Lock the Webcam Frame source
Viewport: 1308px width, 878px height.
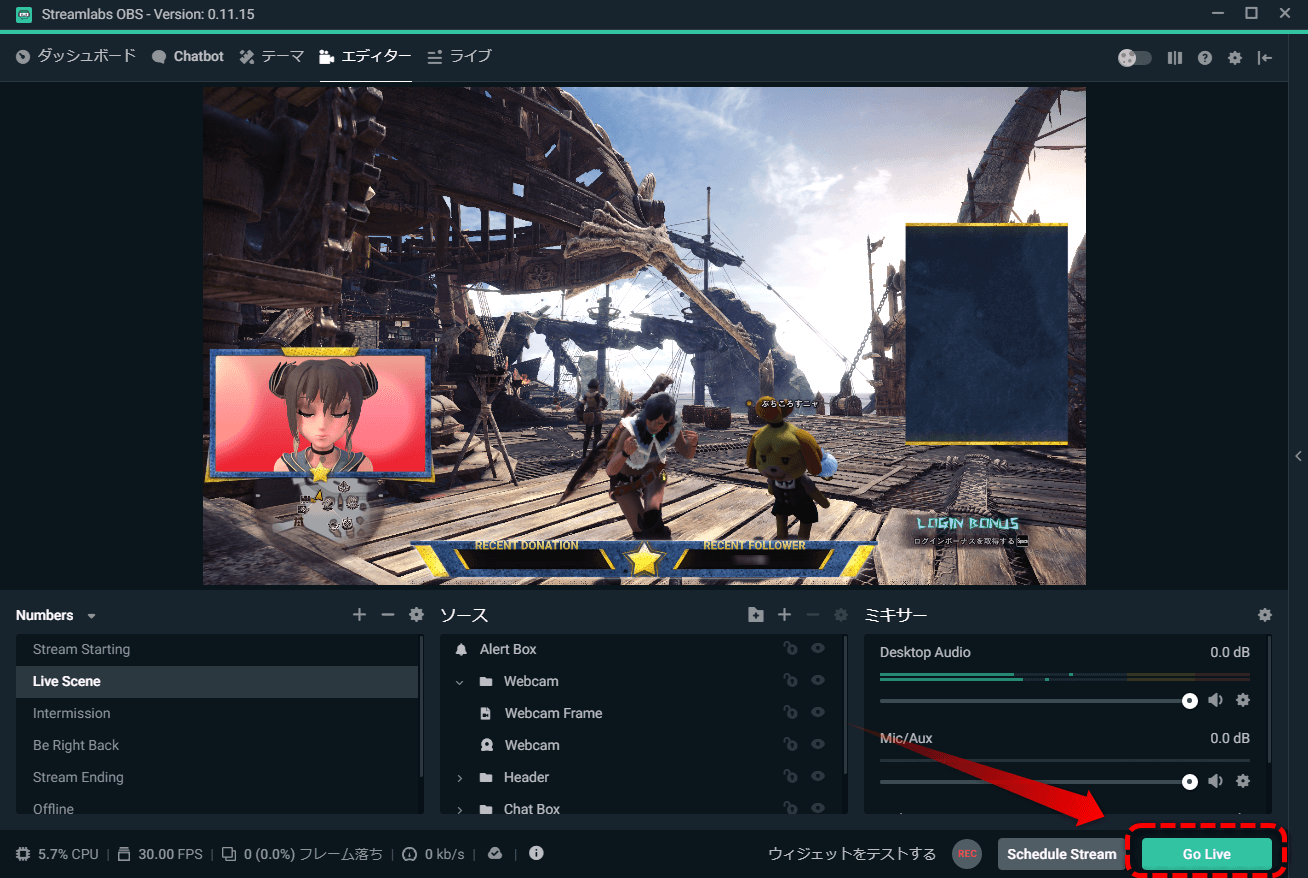[790, 713]
